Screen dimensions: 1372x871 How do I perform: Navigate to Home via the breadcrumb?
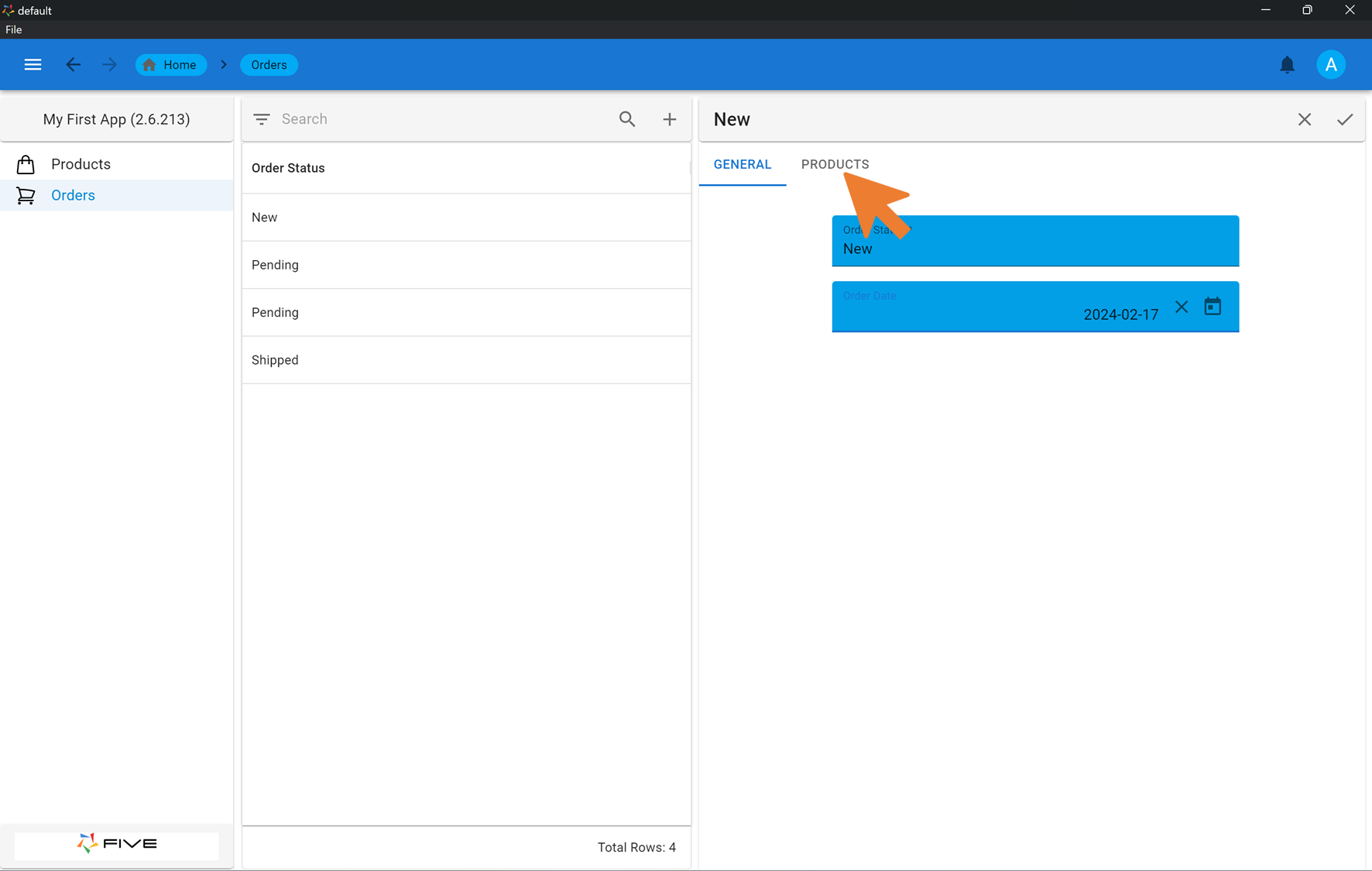pyautogui.click(x=170, y=64)
